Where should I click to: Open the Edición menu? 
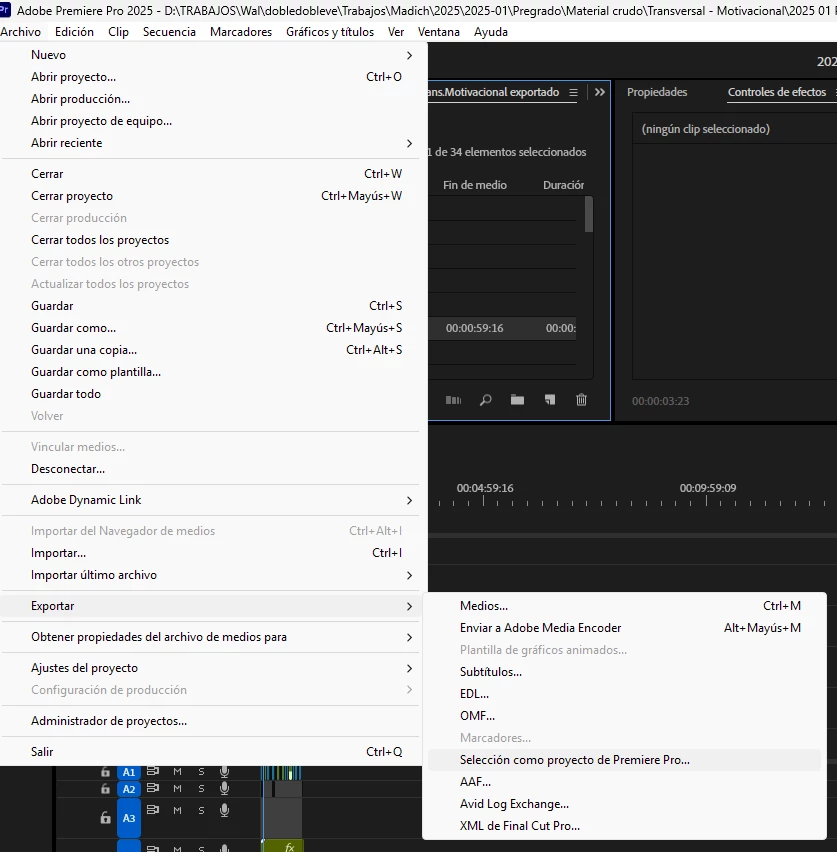click(74, 32)
